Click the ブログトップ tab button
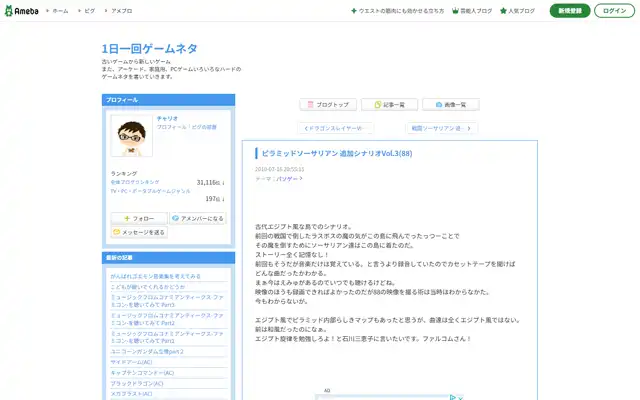The height and width of the screenshot is (400, 640). point(328,104)
